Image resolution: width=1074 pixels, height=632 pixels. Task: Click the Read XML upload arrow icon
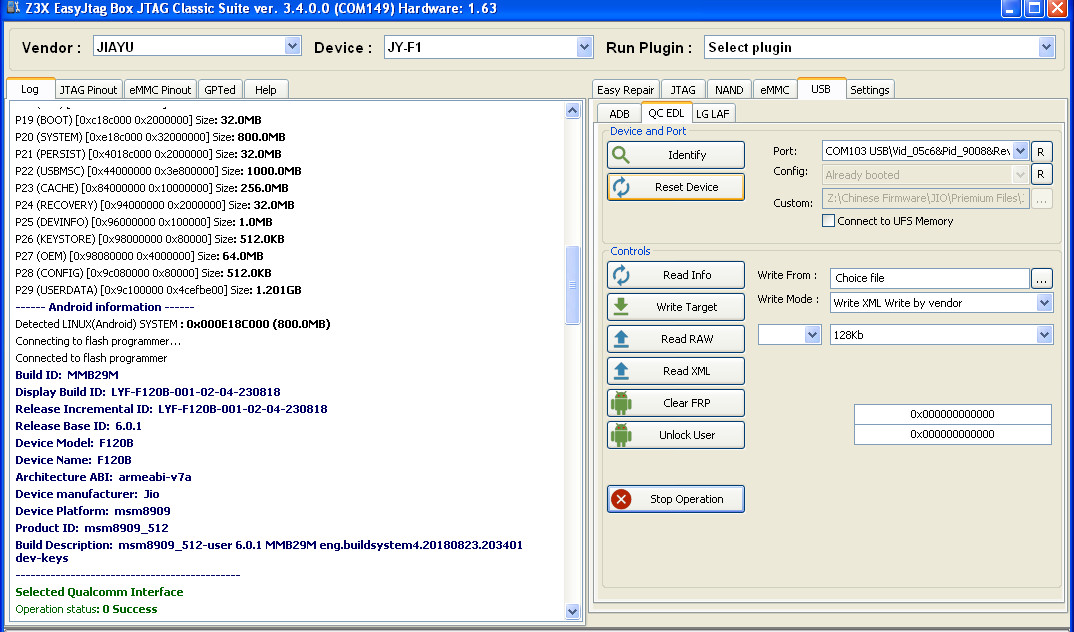coord(621,371)
